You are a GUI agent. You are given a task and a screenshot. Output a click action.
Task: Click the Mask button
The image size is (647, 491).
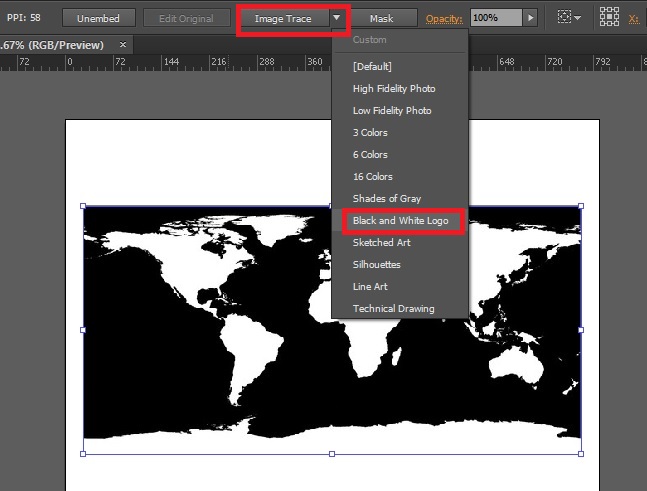[382, 19]
